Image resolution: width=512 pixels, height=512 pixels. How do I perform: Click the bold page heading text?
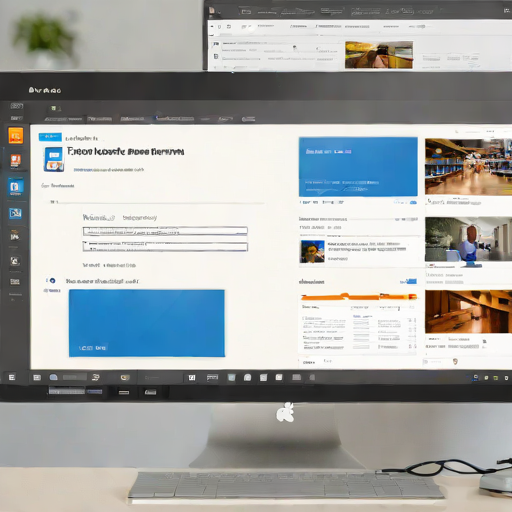(125, 152)
